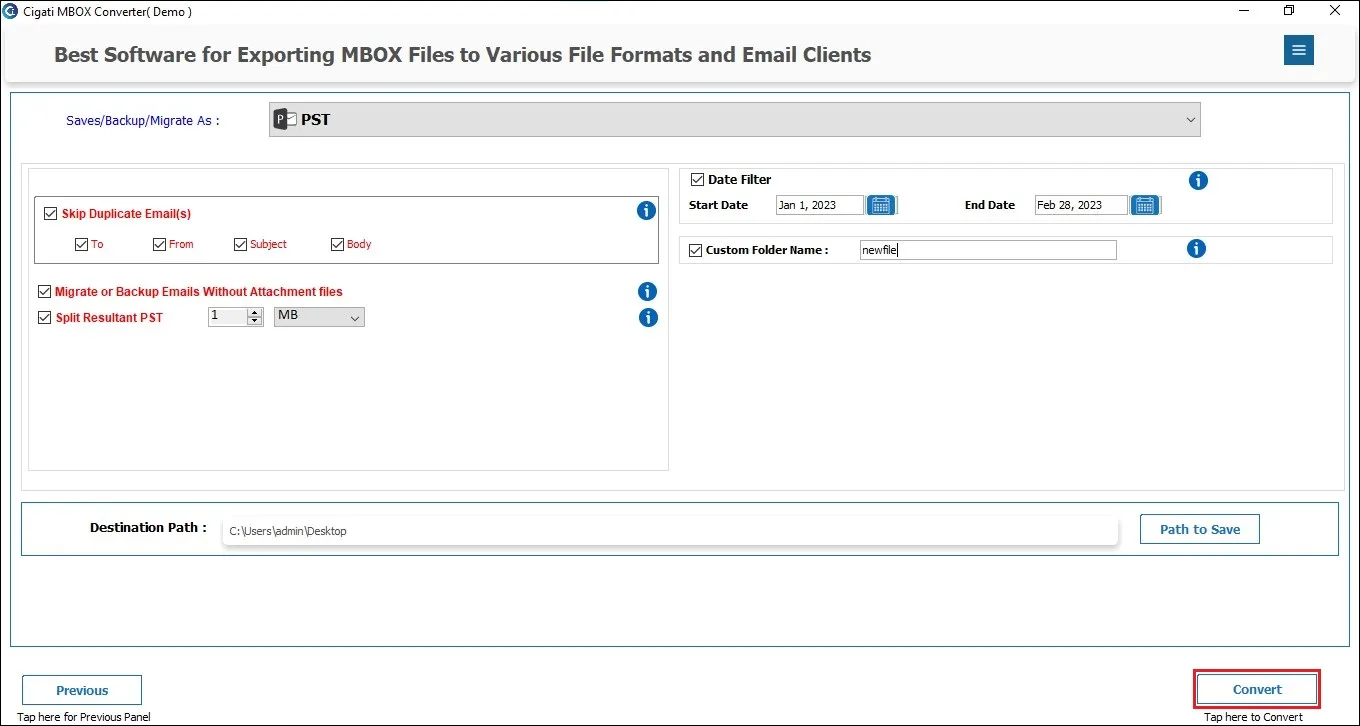Toggle Skip Duplicate Email(s) checkbox
Viewport: 1360px width, 726px height.
[x=50, y=213]
